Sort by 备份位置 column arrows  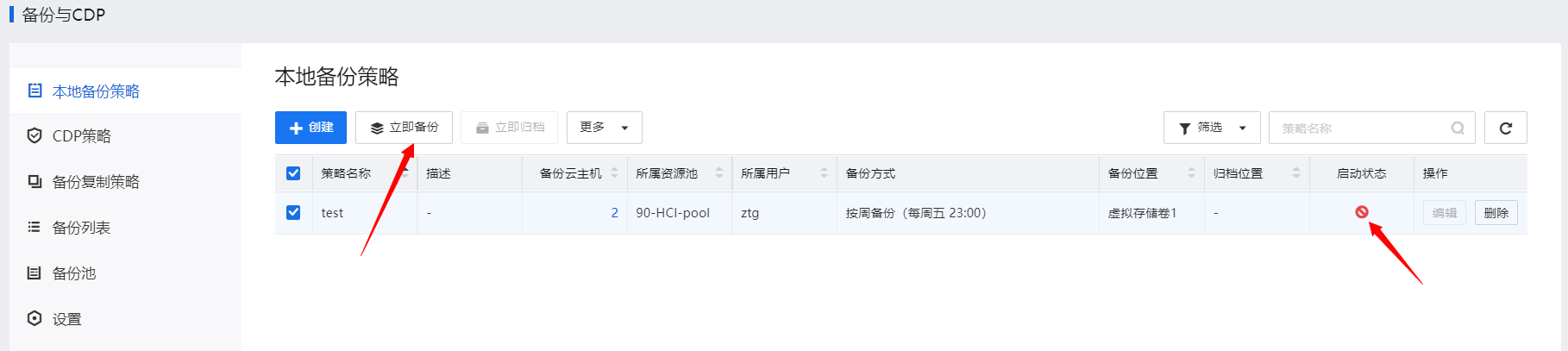pyautogui.click(x=1191, y=173)
